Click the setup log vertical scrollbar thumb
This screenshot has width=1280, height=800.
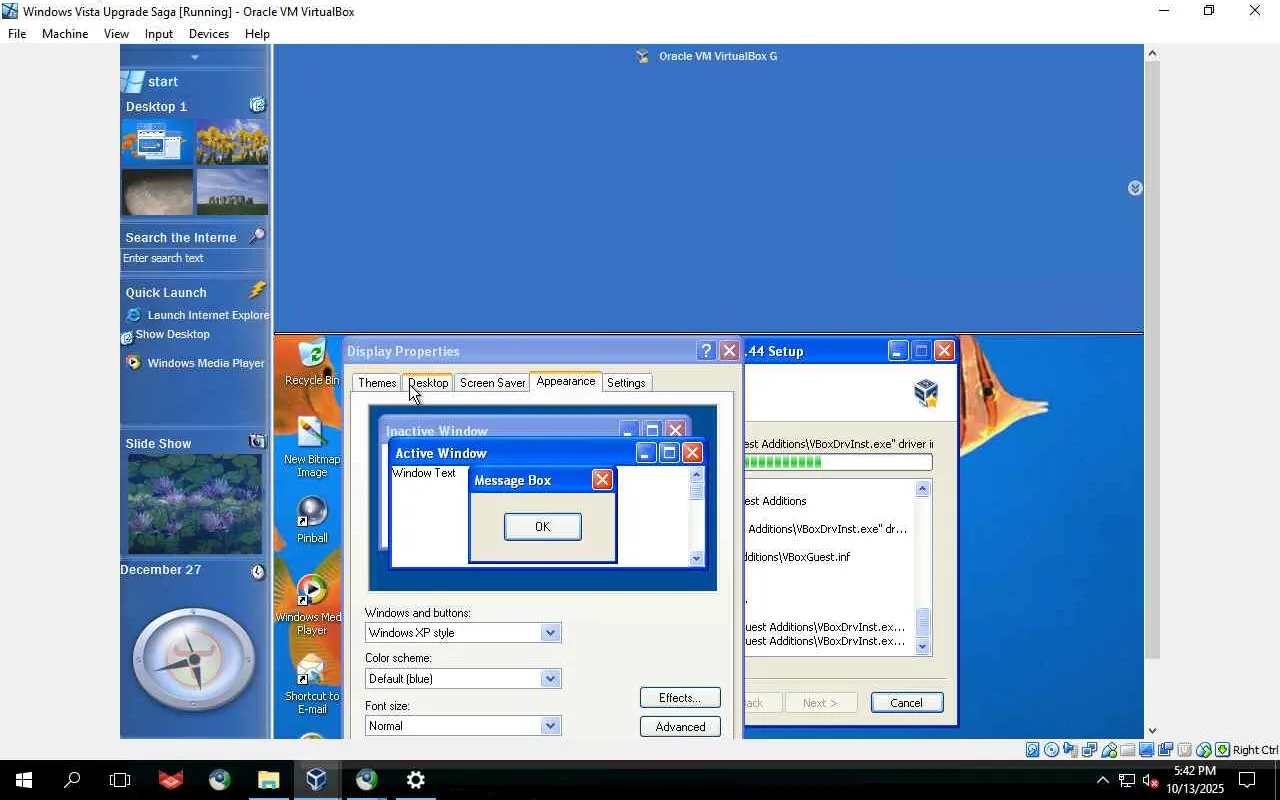pyautogui.click(x=923, y=622)
